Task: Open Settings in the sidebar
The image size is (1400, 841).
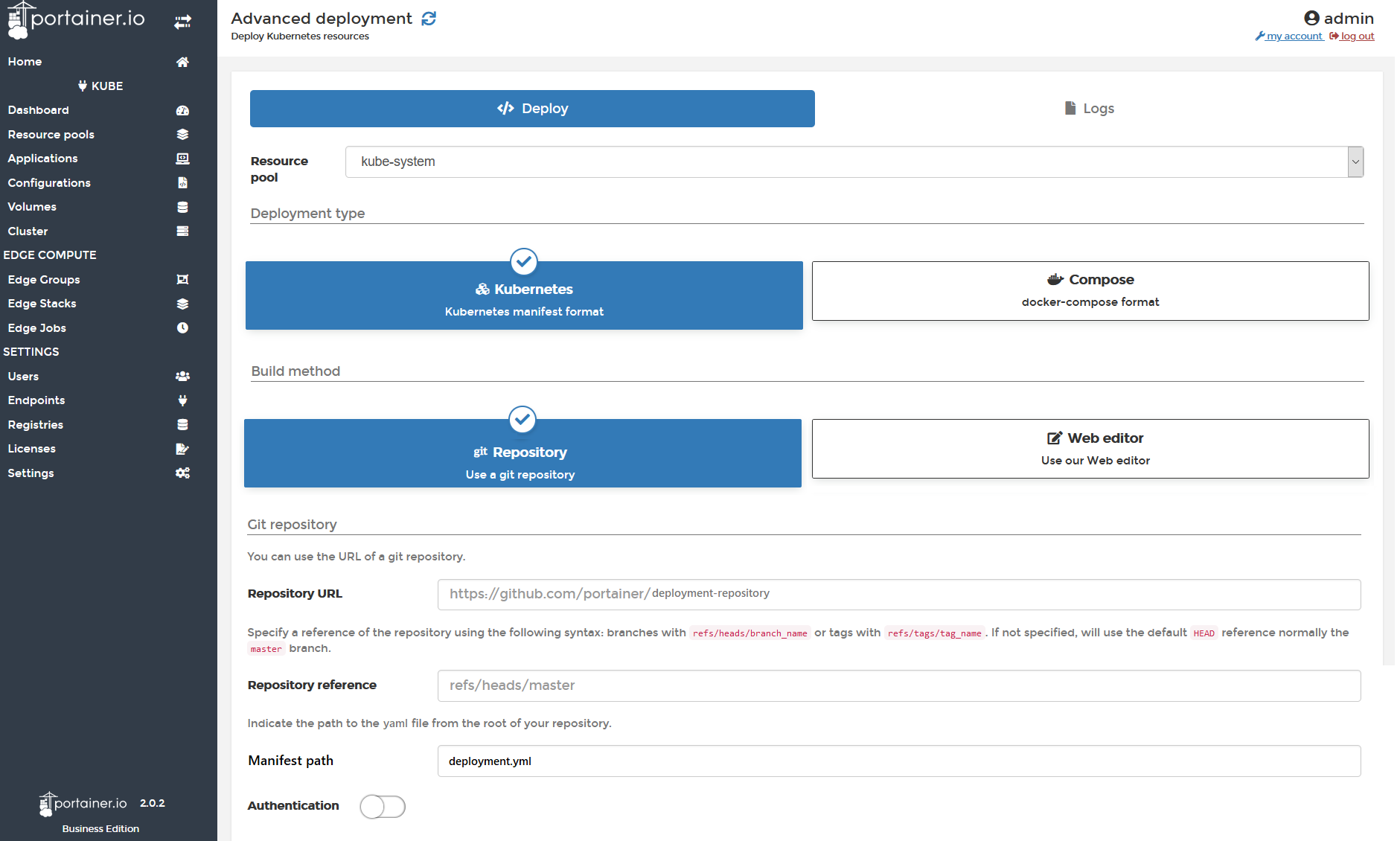Action: pyautogui.click(x=31, y=473)
